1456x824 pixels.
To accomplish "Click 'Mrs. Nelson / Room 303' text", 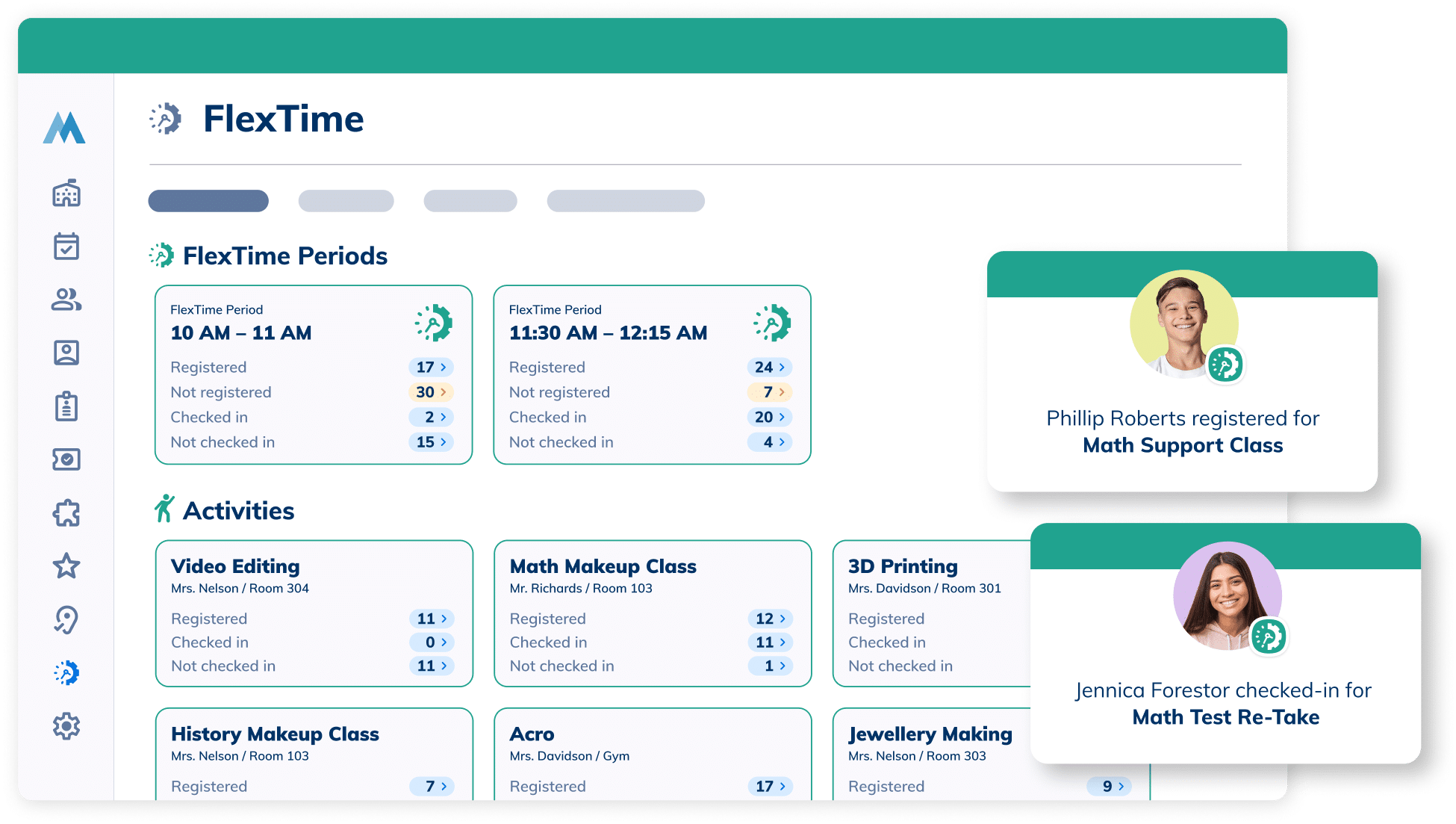I will click(917, 756).
